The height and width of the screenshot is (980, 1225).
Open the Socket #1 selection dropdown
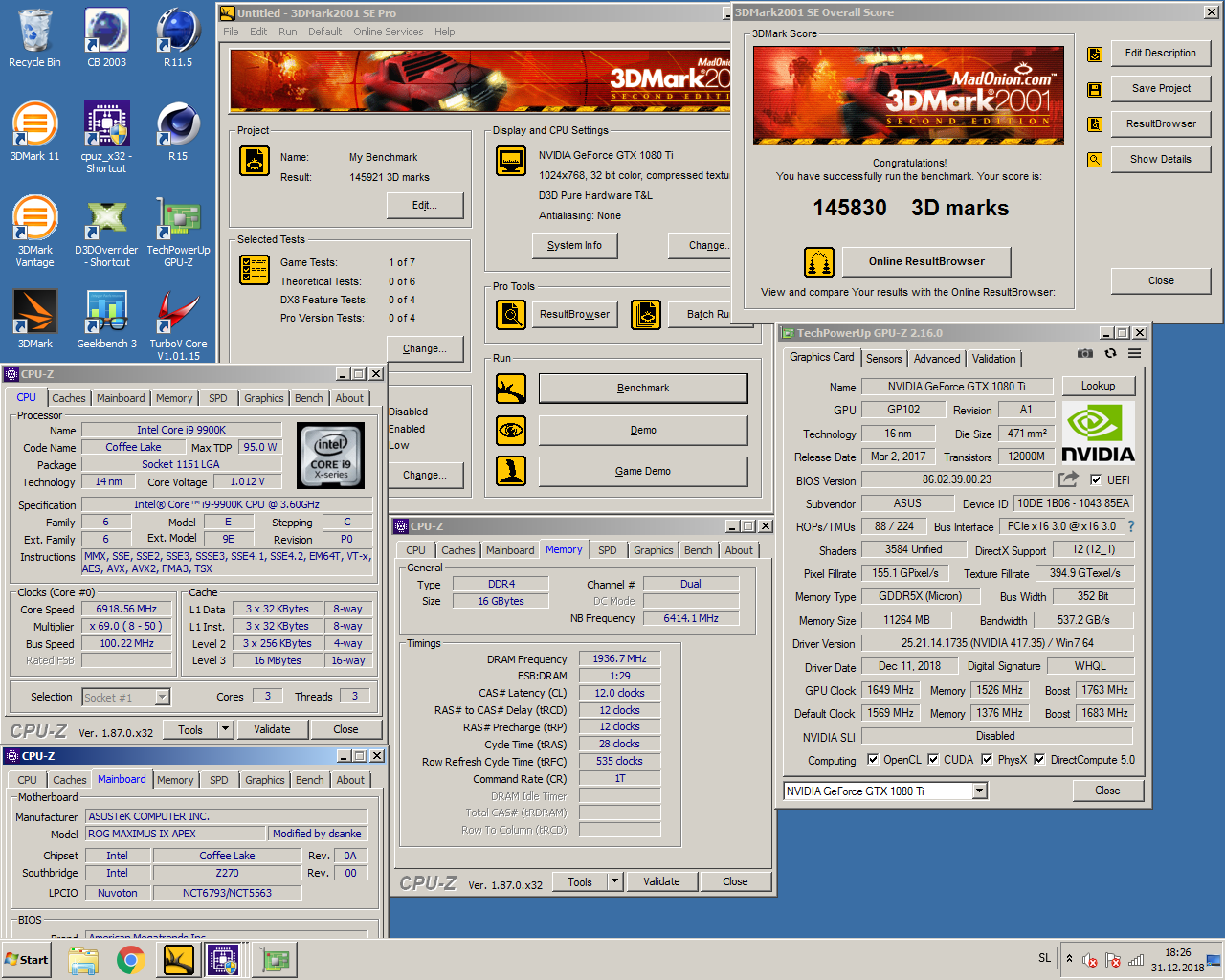click(x=162, y=698)
